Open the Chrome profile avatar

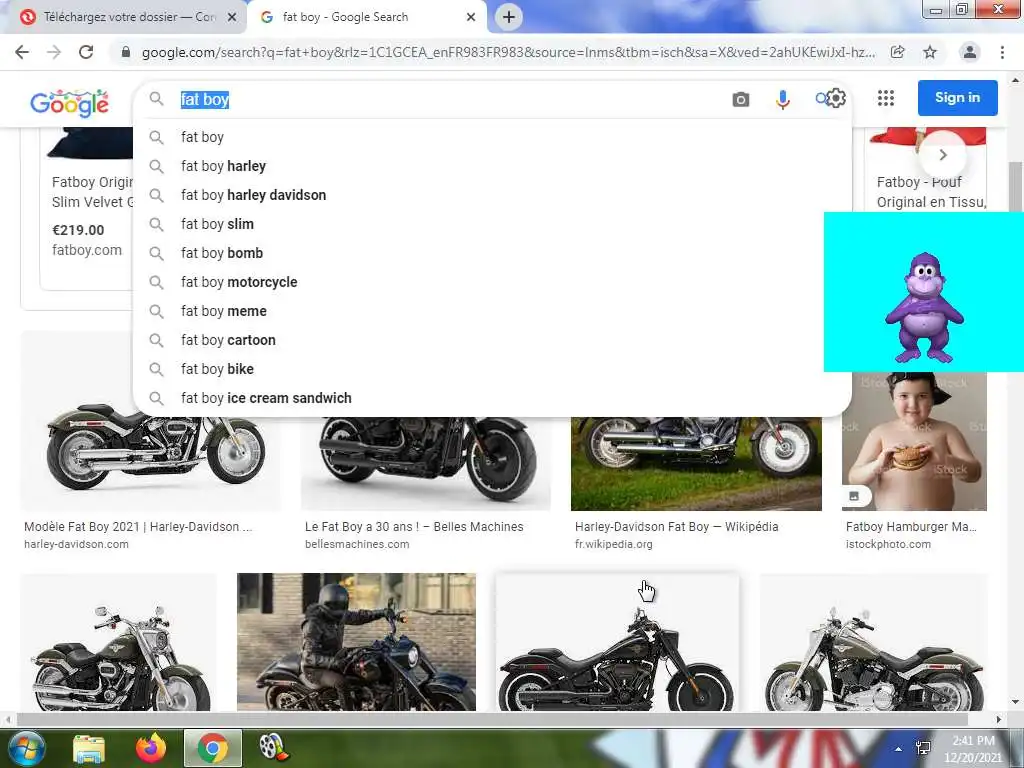click(970, 52)
